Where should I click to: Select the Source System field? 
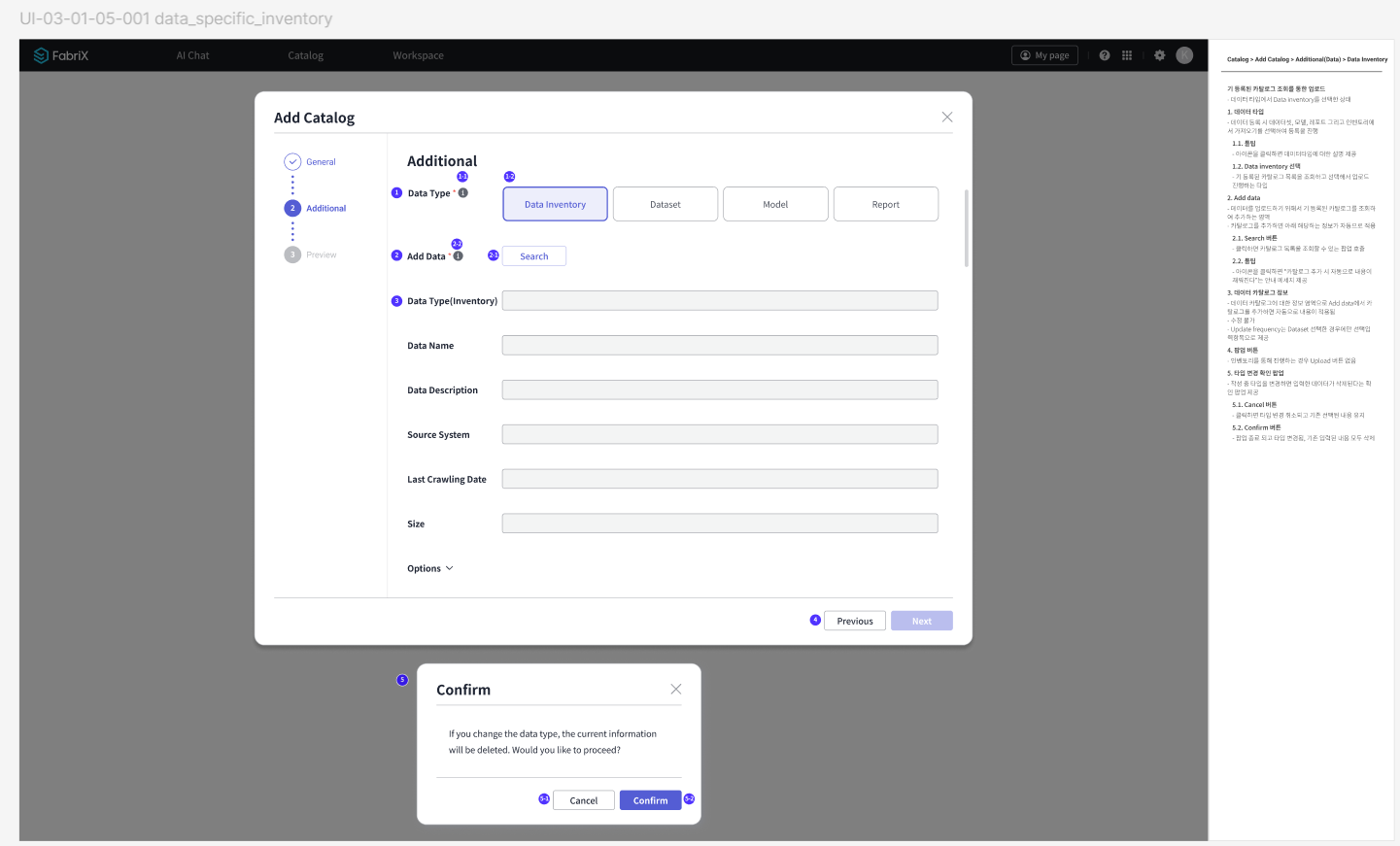[x=720, y=434]
